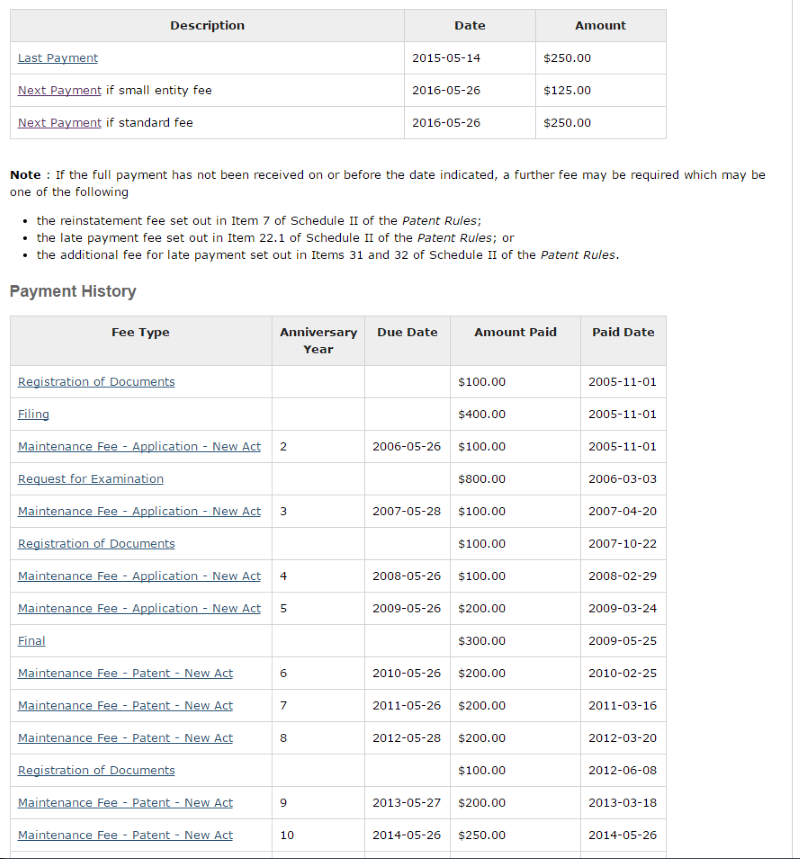Open Registration of Documents paid 2012-06-08
Viewport: 800px width, 859px height.
click(96, 770)
